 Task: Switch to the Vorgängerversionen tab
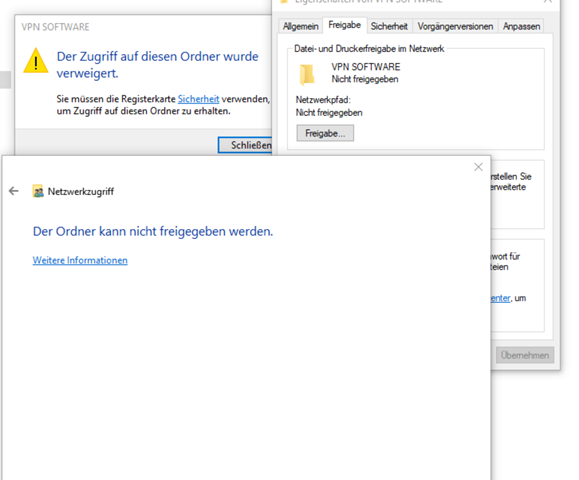click(455, 26)
